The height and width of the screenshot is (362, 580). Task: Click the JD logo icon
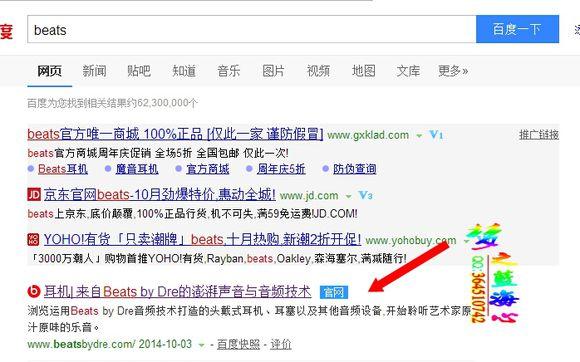pyautogui.click(x=34, y=194)
